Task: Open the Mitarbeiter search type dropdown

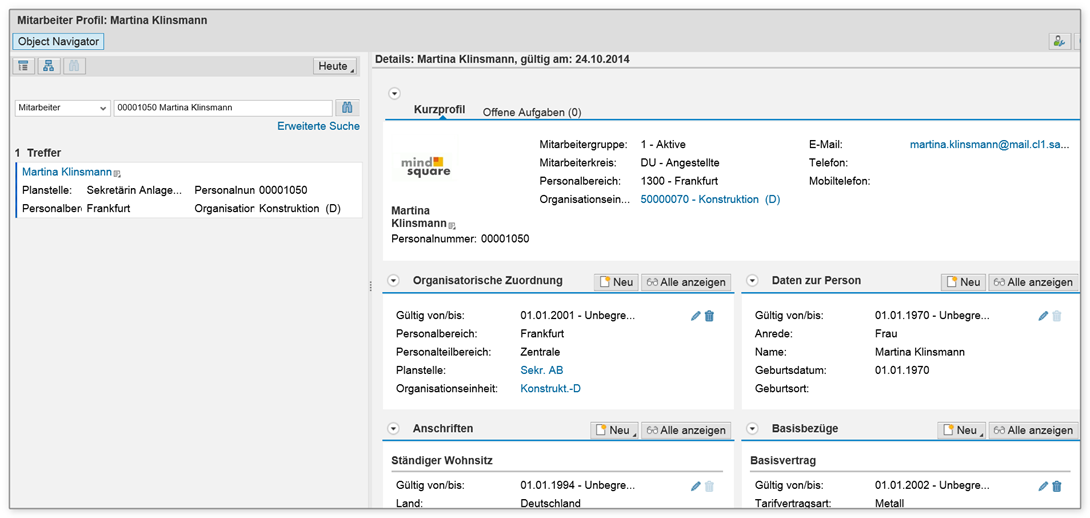Action: click(63, 108)
